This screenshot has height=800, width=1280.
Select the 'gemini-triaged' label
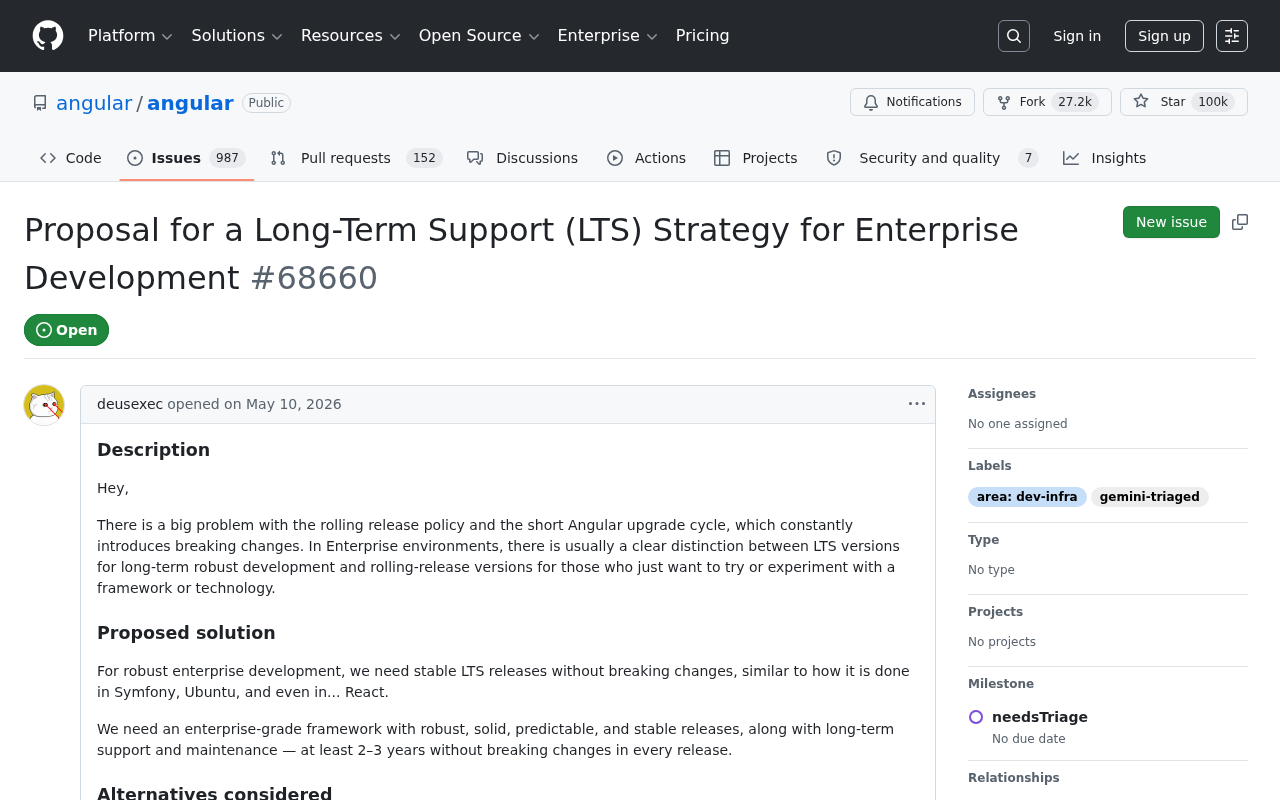[1150, 497]
